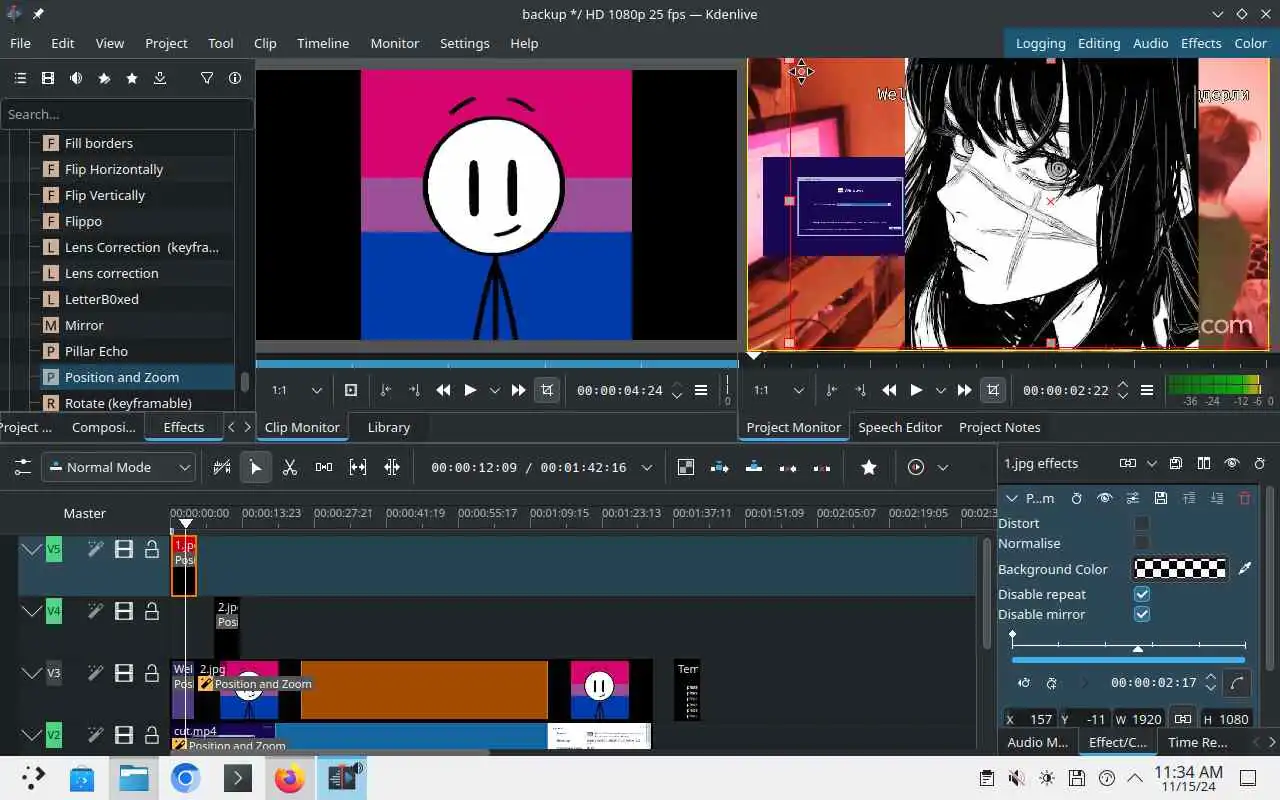Show all effects via the list icon in effects panel
The height and width of the screenshot is (800, 1280).
pyautogui.click(x=20, y=78)
